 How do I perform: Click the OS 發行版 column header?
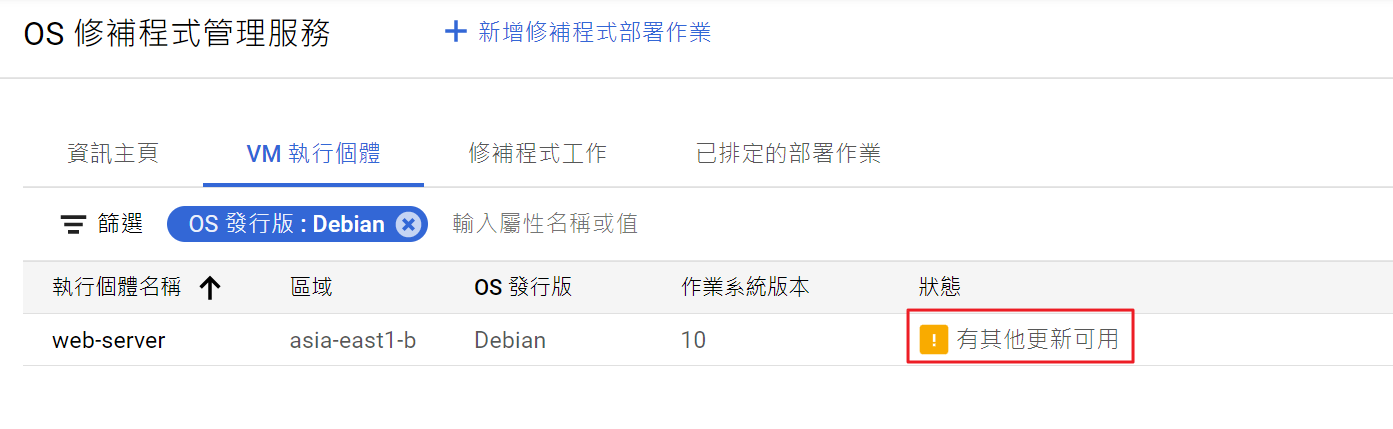522,288
